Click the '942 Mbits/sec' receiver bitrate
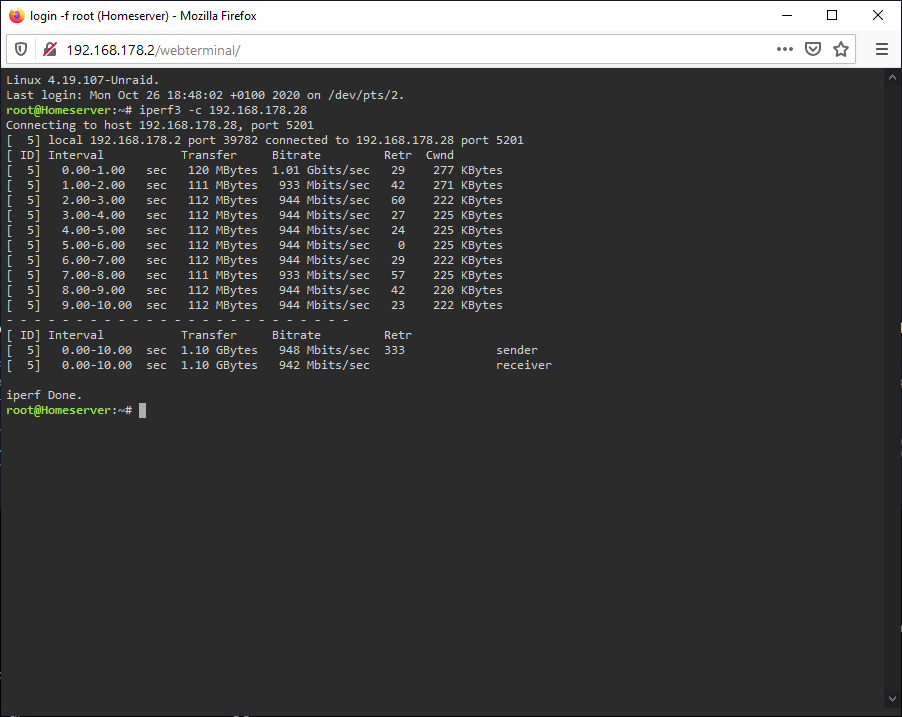Image resolution: width=902 pixels, height=717 pixels. (x=324, y=365)
